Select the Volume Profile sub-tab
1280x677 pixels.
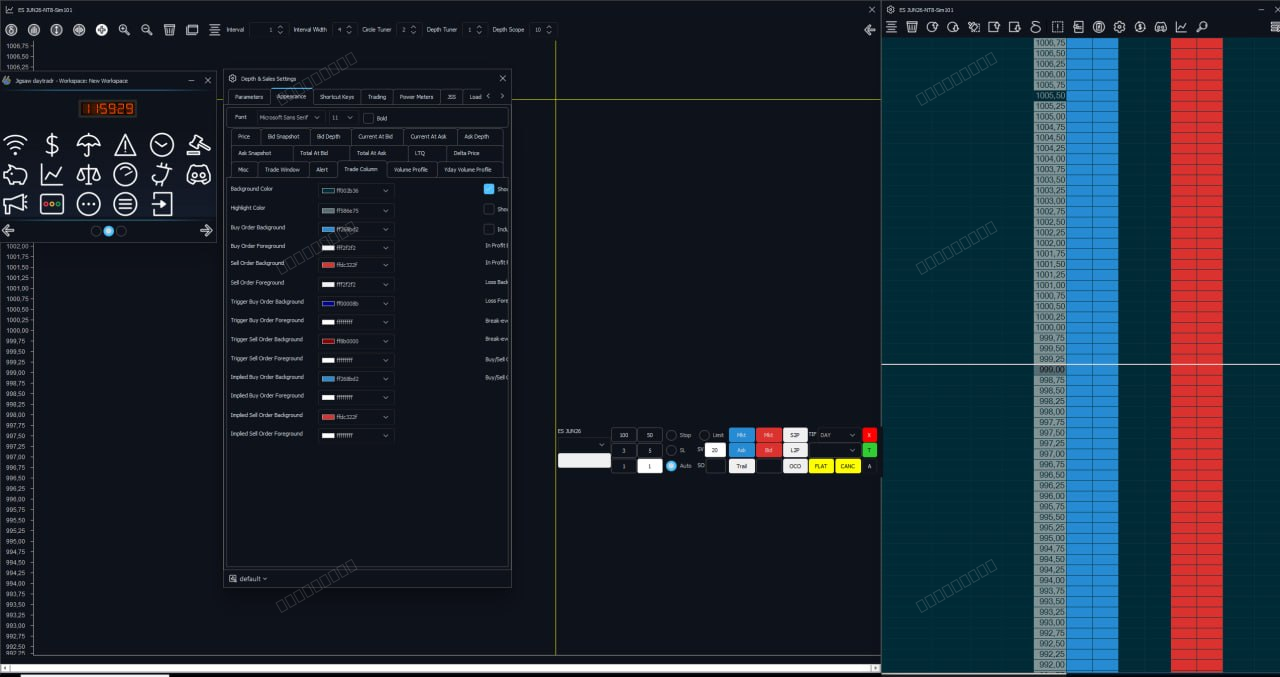click(x=411, y=169)
